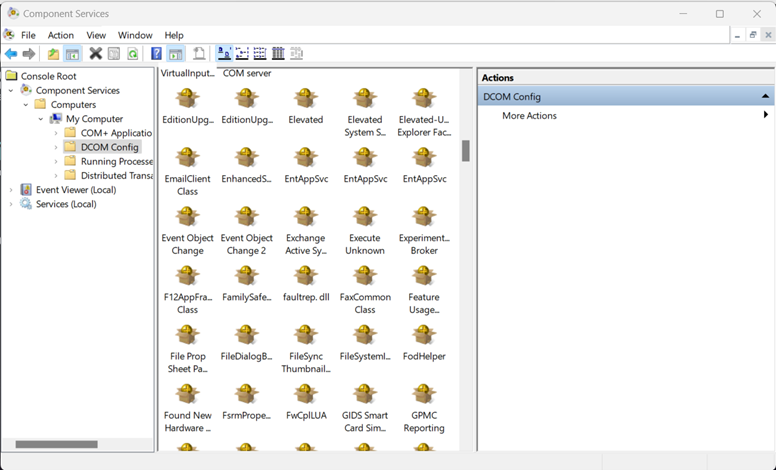Select the Event Object Change 2 item
Screen dimensions: 776x470
pyautogui.click(x=246, y=231)
